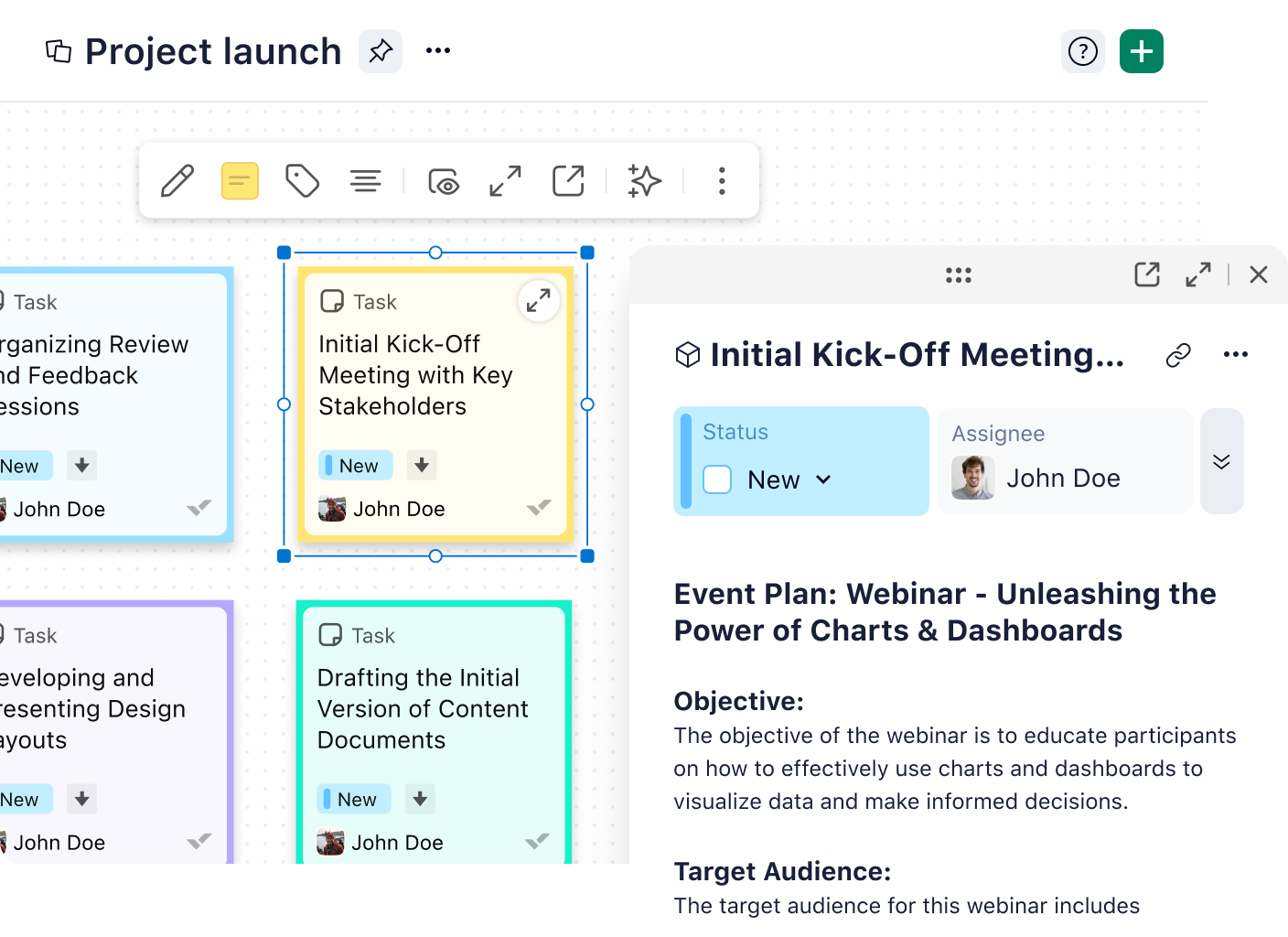Open in new window icon in floating toolbar
This screenshot has width=1288, height=937.
click(x=568, y=181)
